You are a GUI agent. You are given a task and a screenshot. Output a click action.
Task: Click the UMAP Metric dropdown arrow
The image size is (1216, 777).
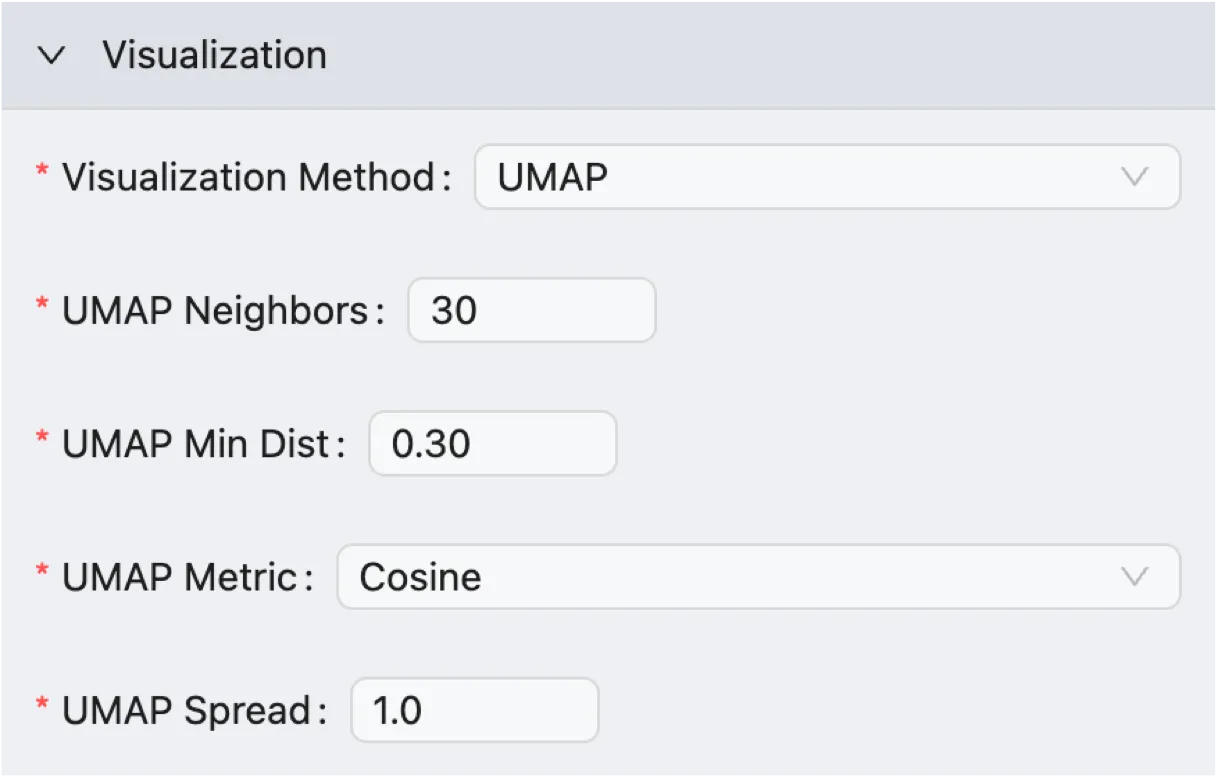tap(1133, 576)
